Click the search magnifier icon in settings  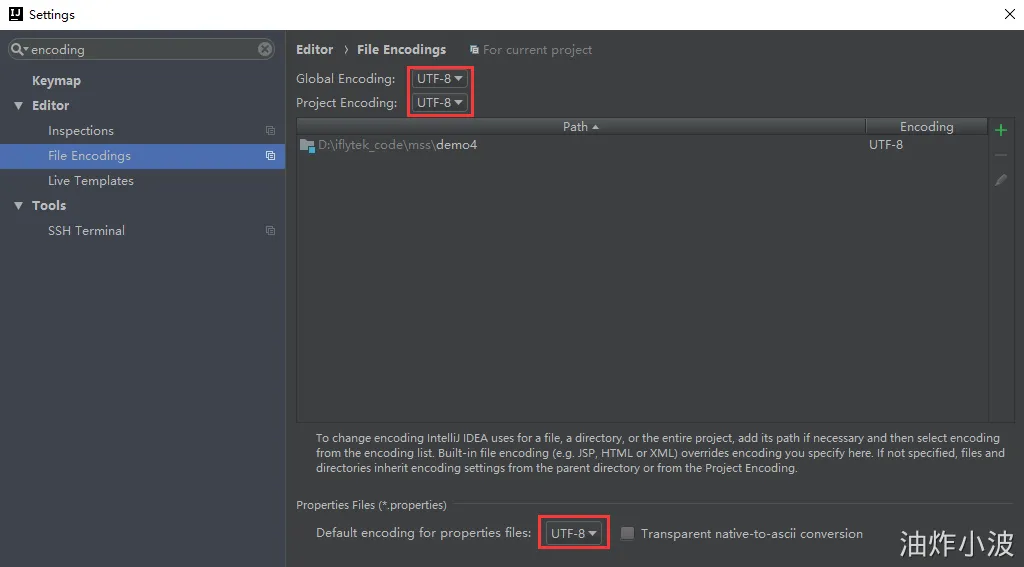[18, 50]
